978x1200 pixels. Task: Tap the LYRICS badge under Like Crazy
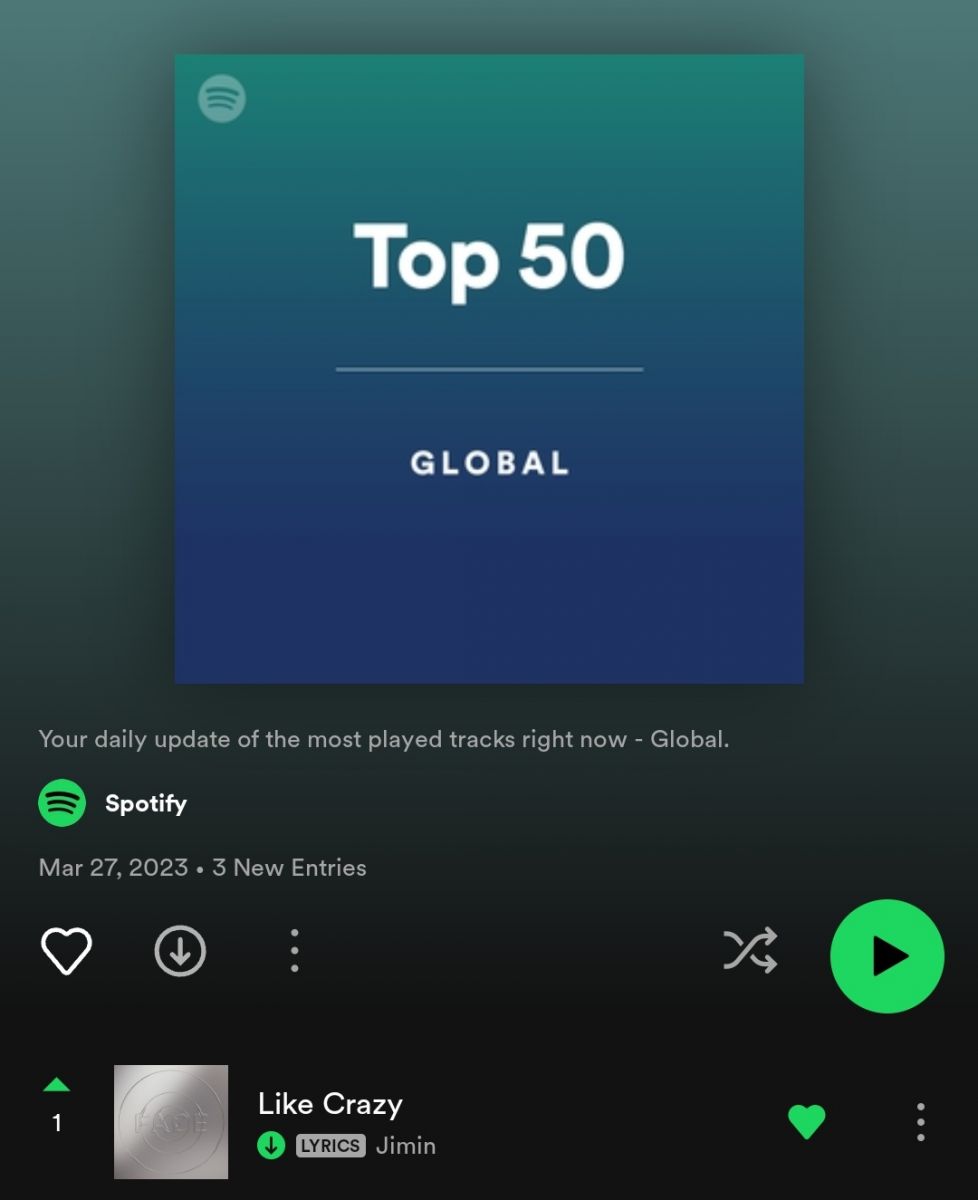click(x=331, y=1146)
